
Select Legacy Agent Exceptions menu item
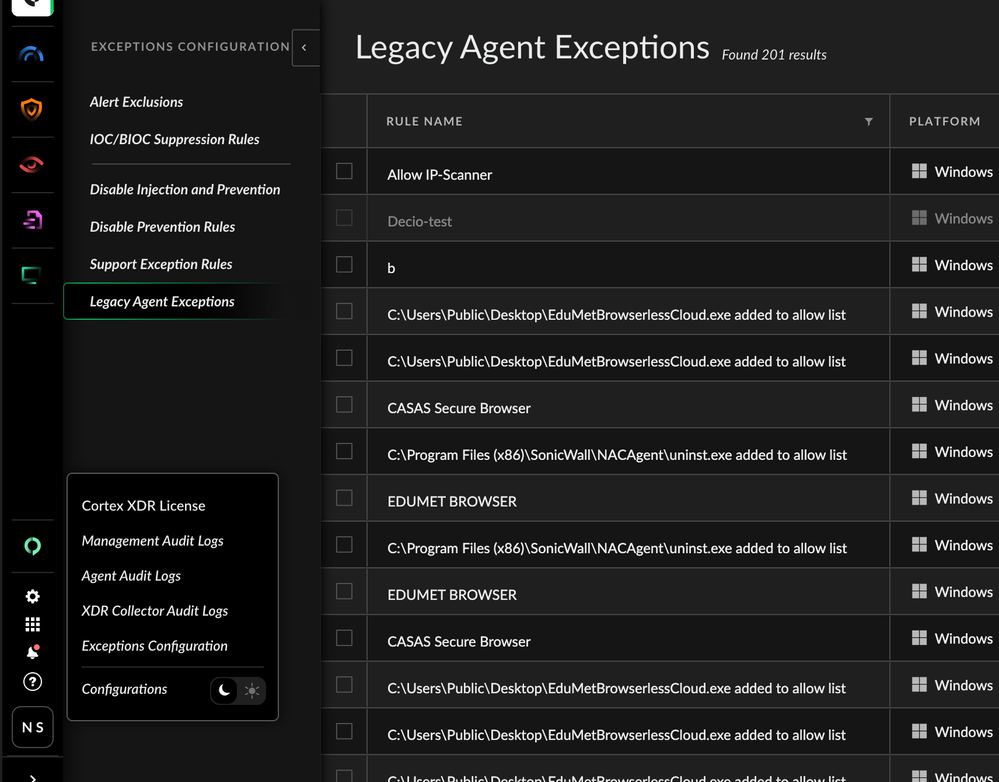[173, 301]
